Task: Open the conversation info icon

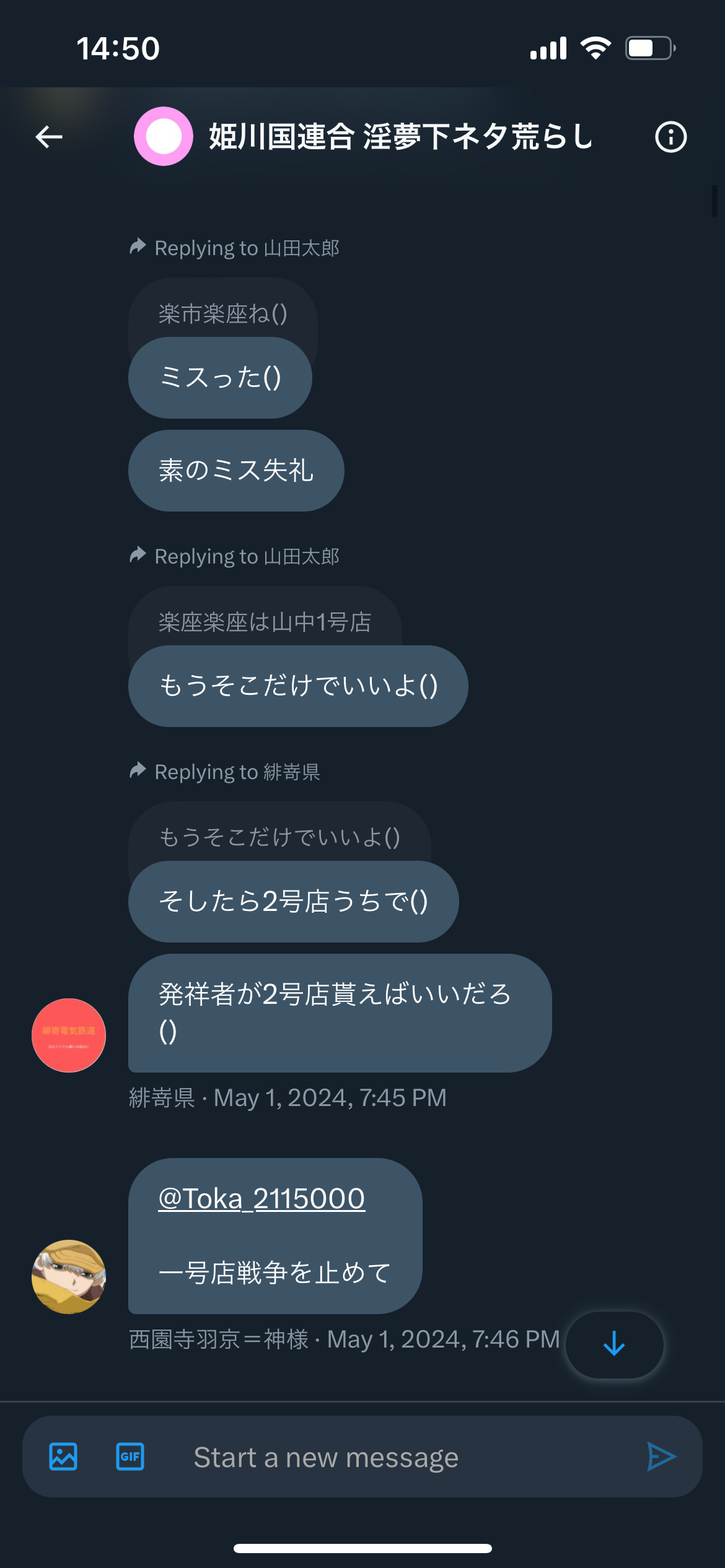Action: pyautogui.click(x=671, y=137)
